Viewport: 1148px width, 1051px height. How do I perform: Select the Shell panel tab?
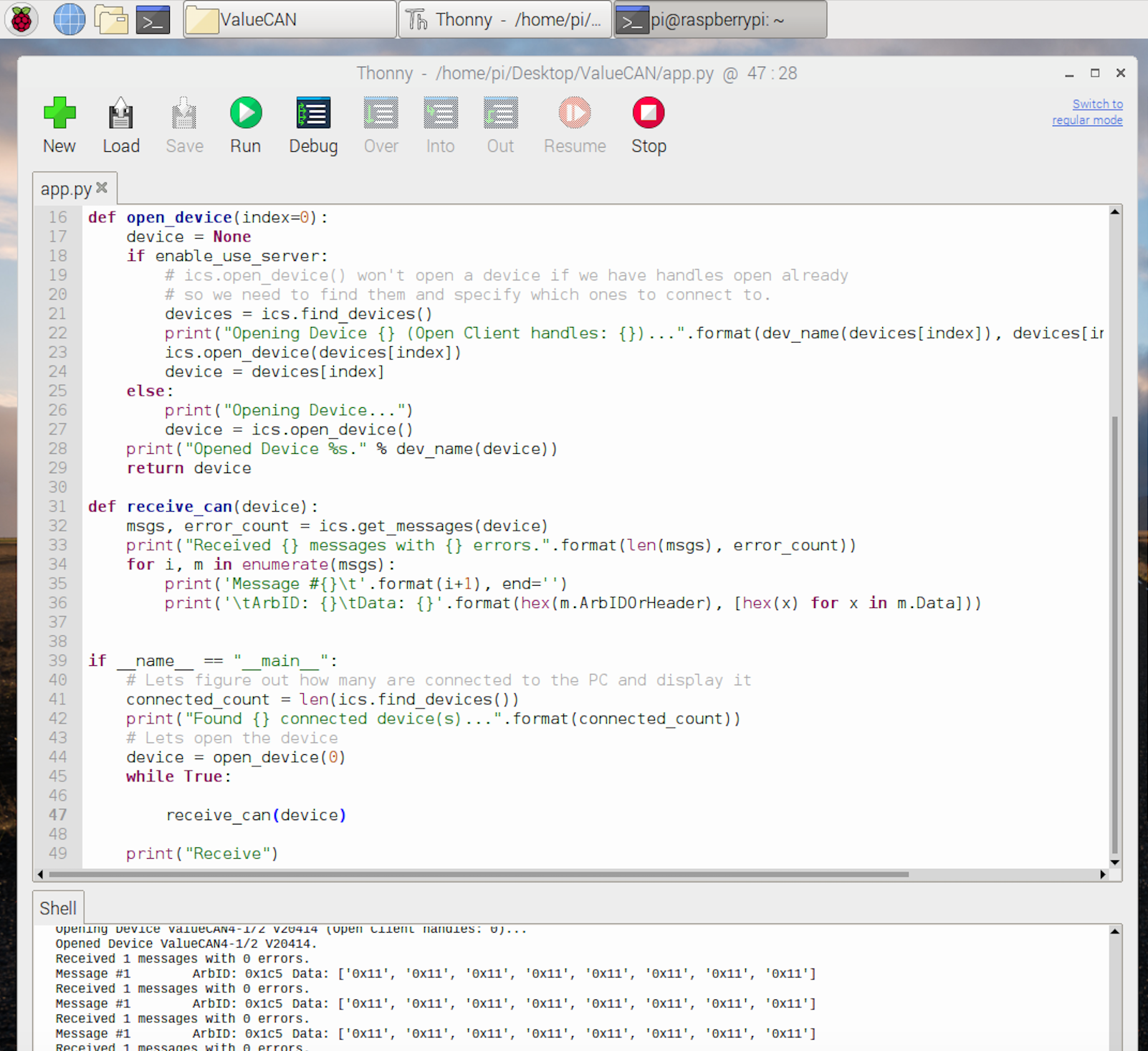(58, 908)
